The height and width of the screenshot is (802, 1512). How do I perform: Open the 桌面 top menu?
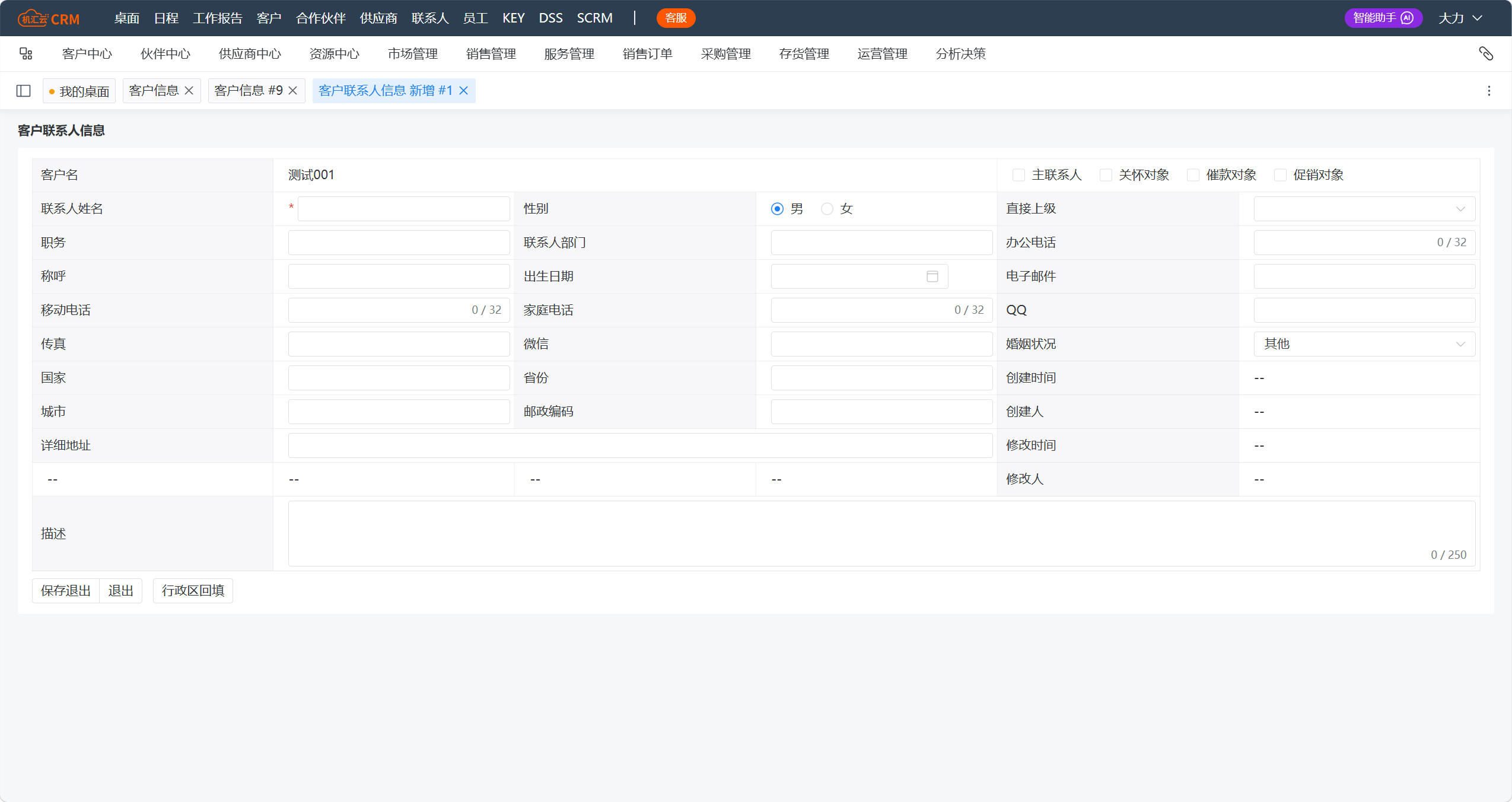pyautogui.click(x=127, y=18)
